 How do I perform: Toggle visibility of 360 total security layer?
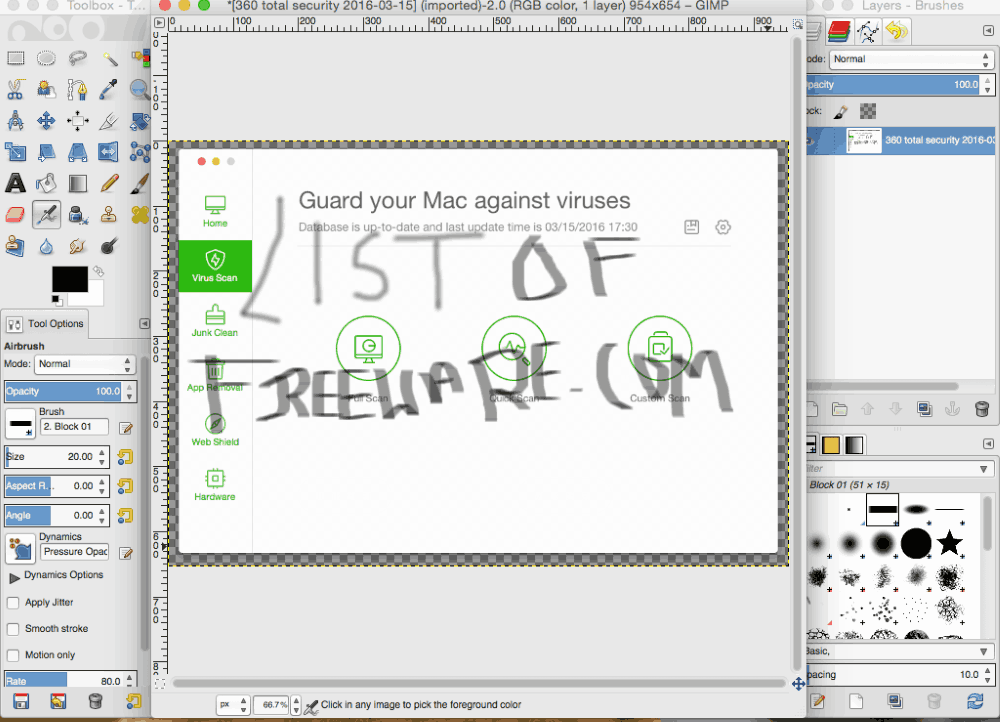(x=812, y=140)
